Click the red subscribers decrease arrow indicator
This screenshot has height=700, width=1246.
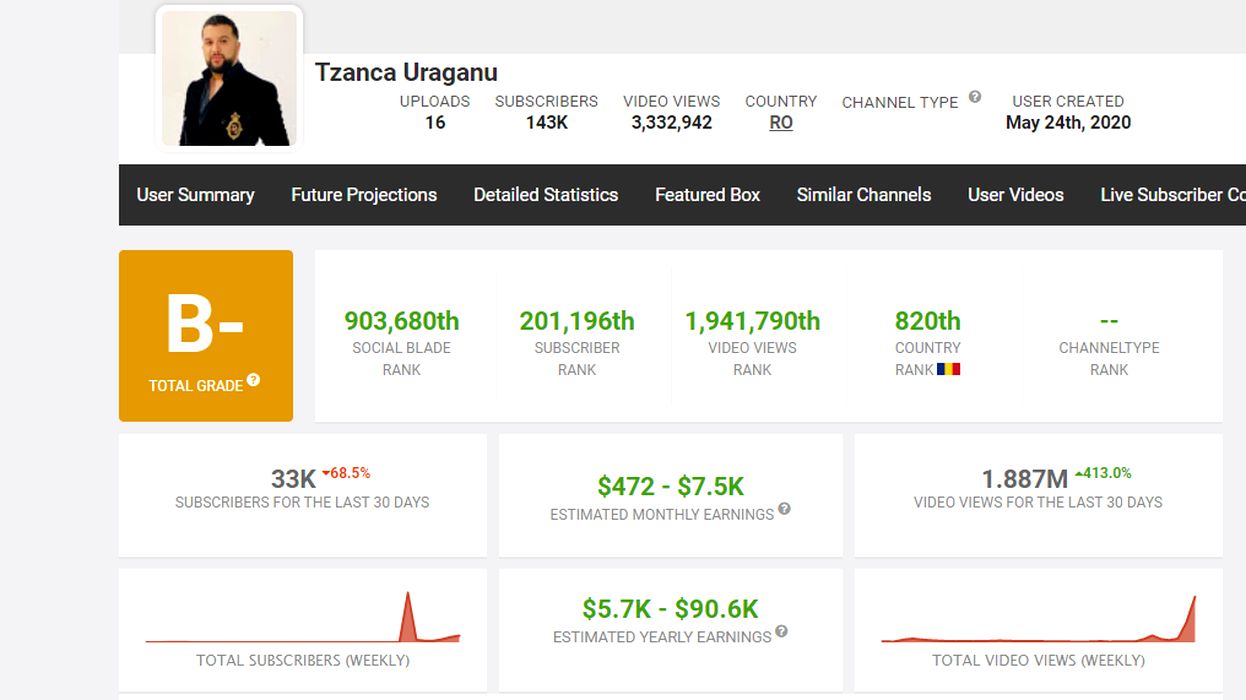(326, 473)
